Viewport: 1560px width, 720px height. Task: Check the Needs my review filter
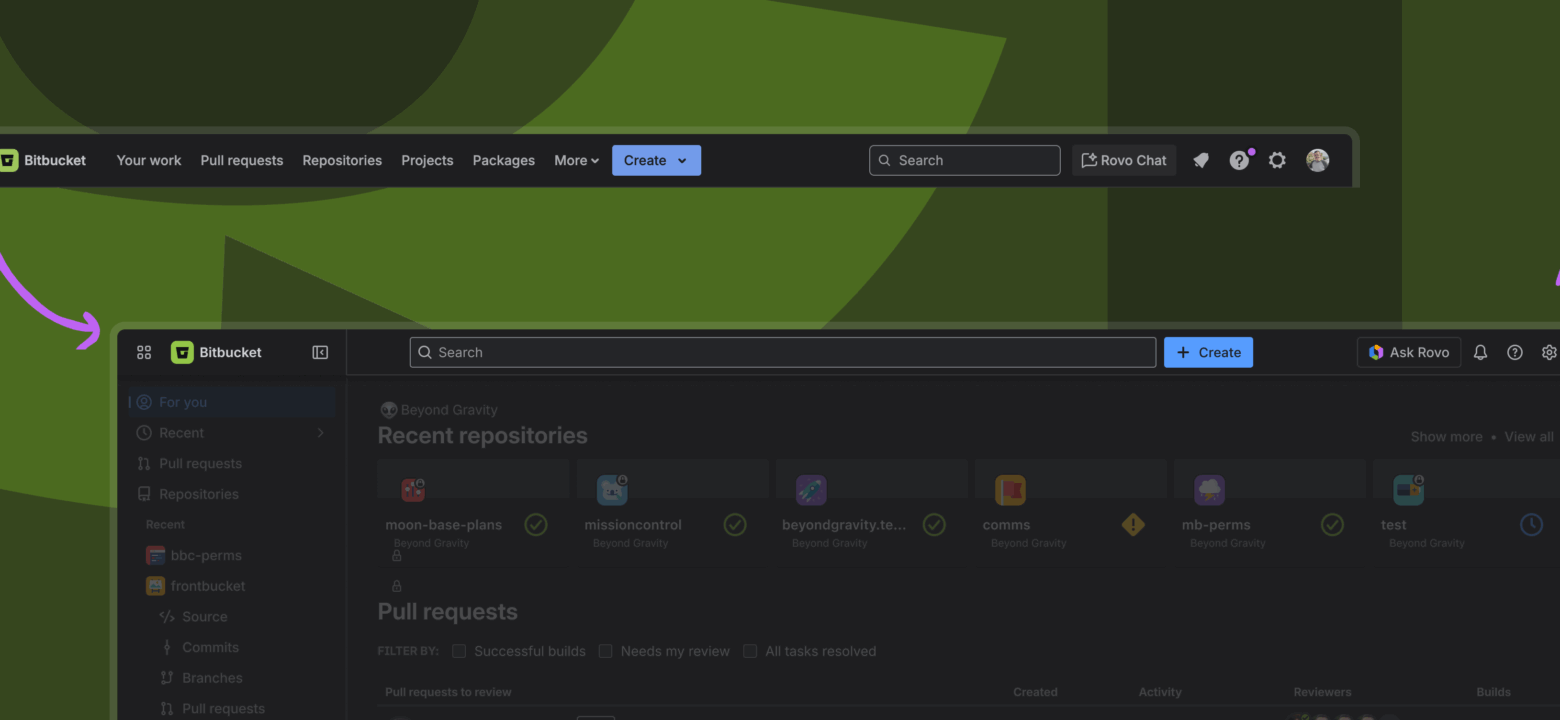[x=605, y=650]
